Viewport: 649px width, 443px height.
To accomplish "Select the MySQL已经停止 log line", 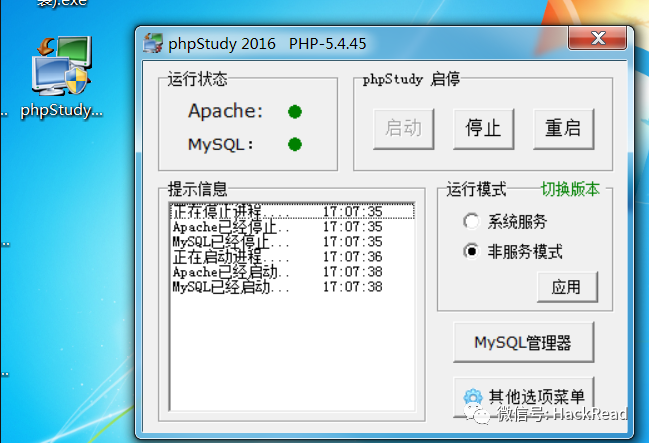I will (292, 242).
